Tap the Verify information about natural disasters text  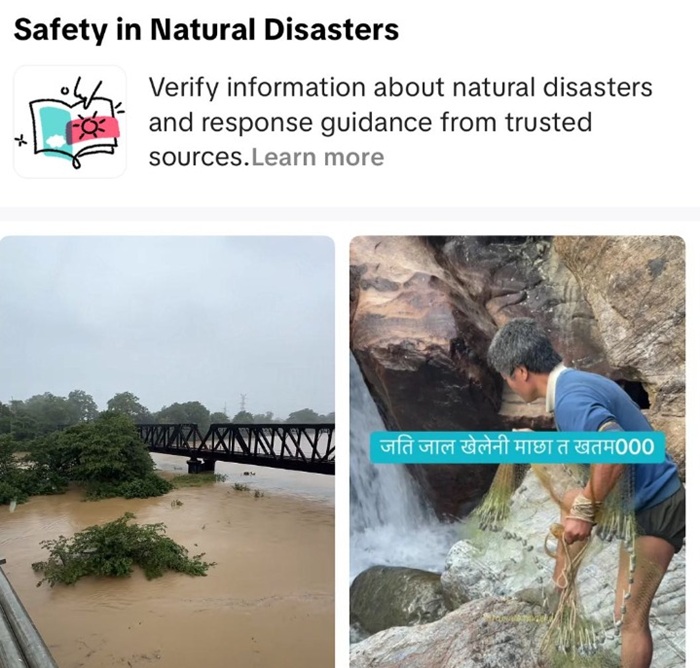coord(400,87)
